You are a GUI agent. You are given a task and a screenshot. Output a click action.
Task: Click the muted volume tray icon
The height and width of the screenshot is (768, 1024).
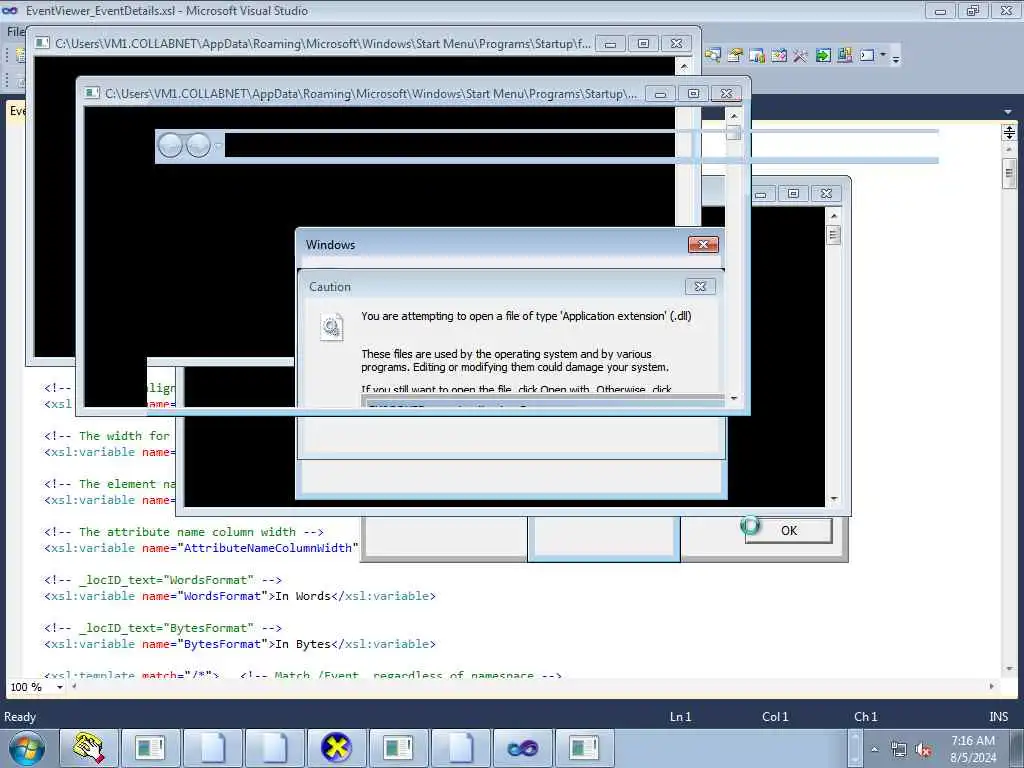pyautogui.click(x=923, y=750)
